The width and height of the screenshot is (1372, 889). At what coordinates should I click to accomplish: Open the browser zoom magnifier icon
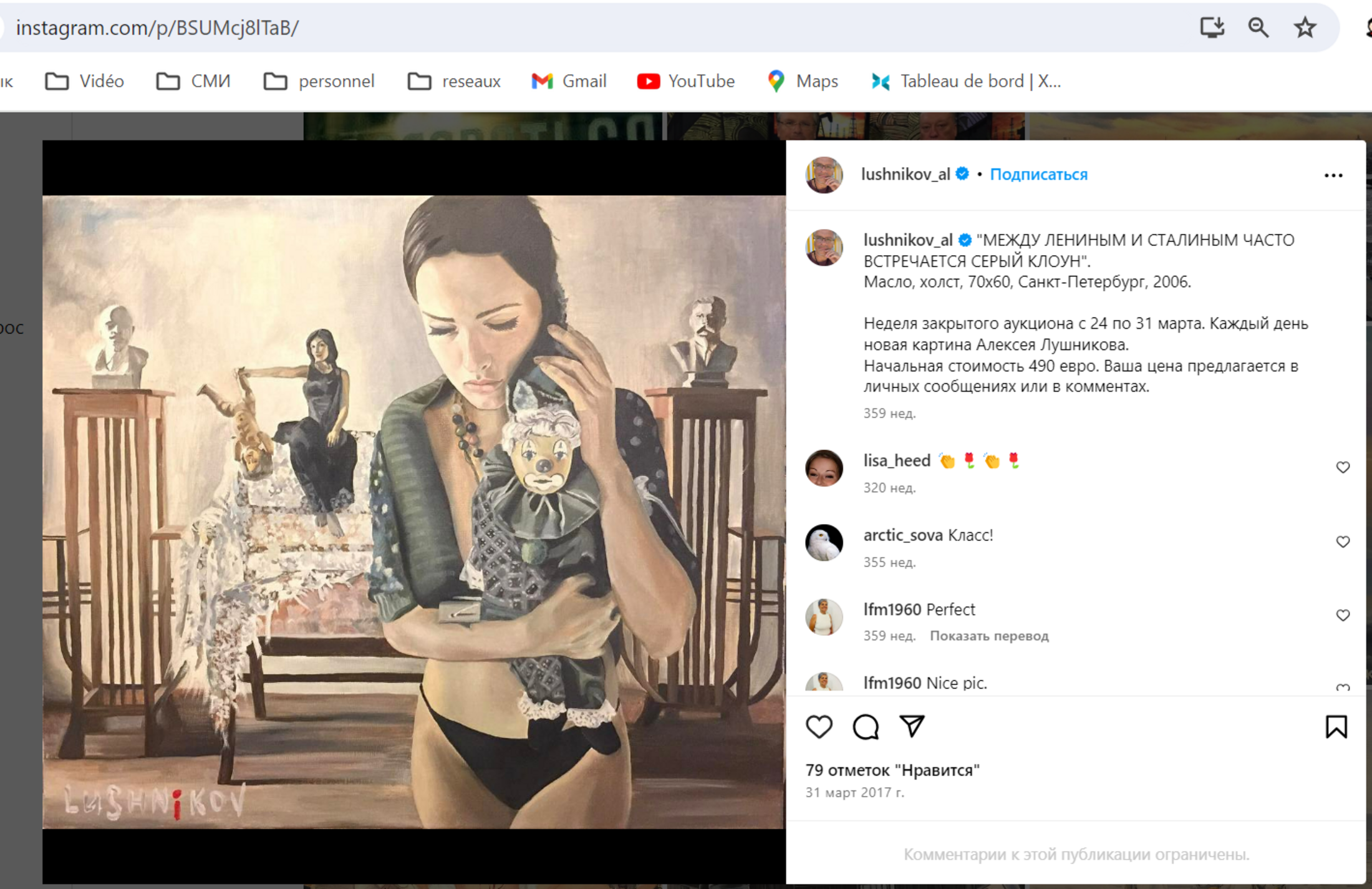1258,28
